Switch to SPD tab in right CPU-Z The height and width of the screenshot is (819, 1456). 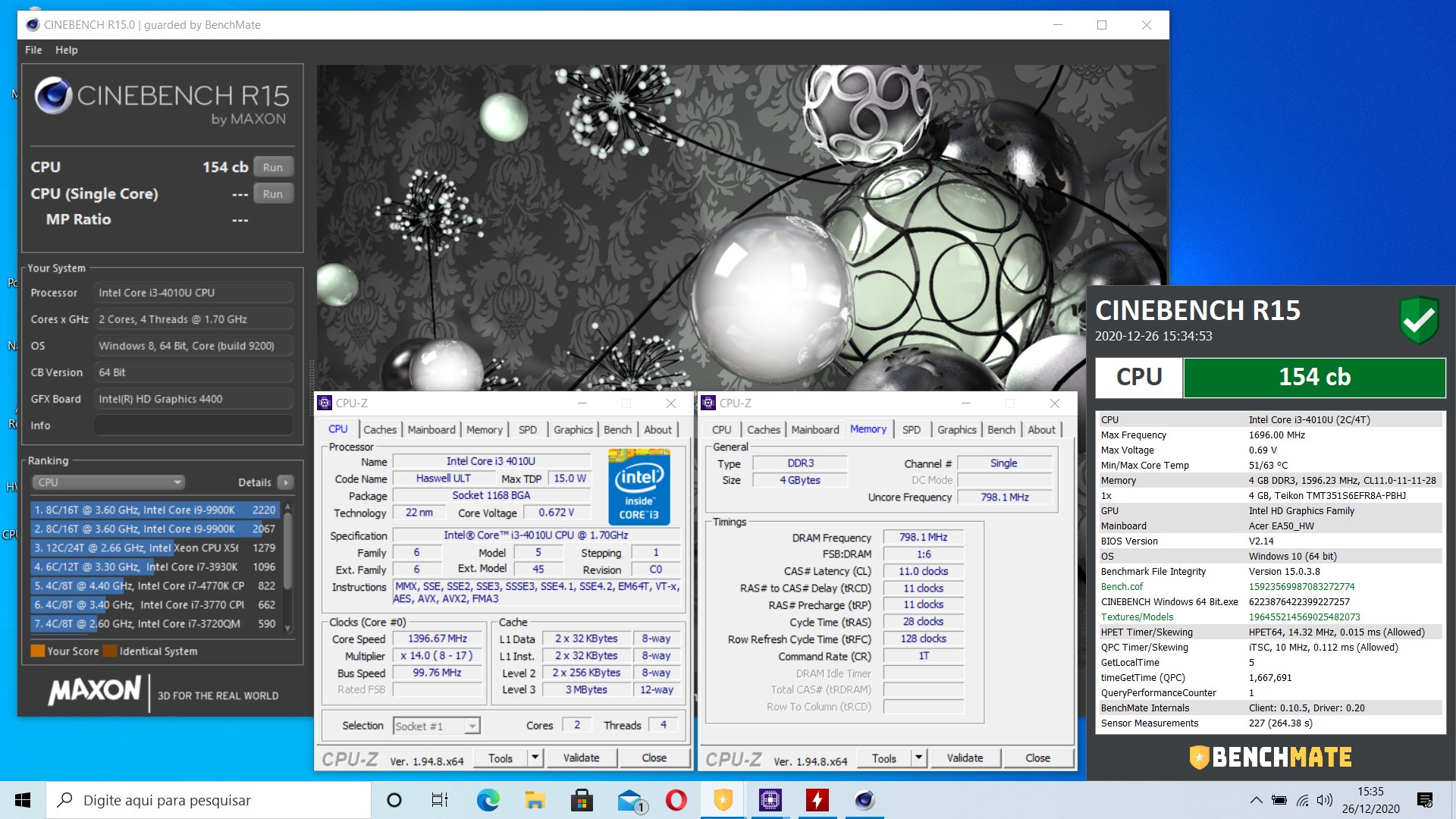pos(912,429)
